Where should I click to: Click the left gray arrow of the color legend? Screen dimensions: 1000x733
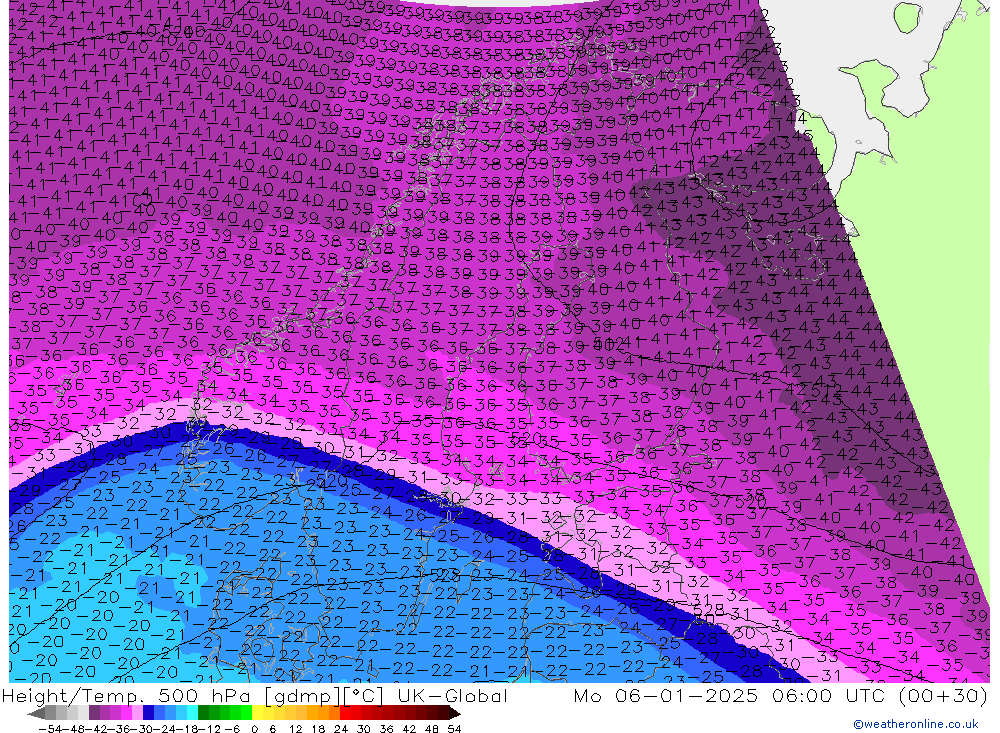[36, 714]
